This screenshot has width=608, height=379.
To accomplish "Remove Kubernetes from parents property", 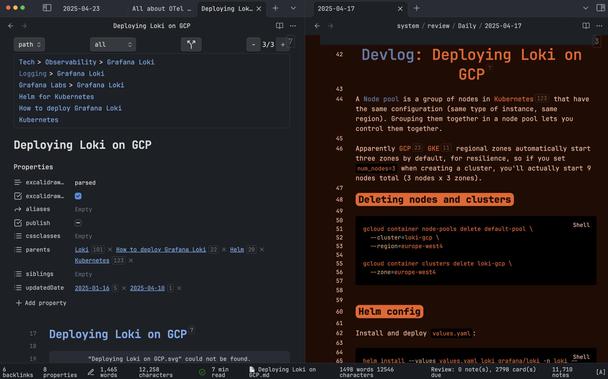I will (x=131, y=260).
